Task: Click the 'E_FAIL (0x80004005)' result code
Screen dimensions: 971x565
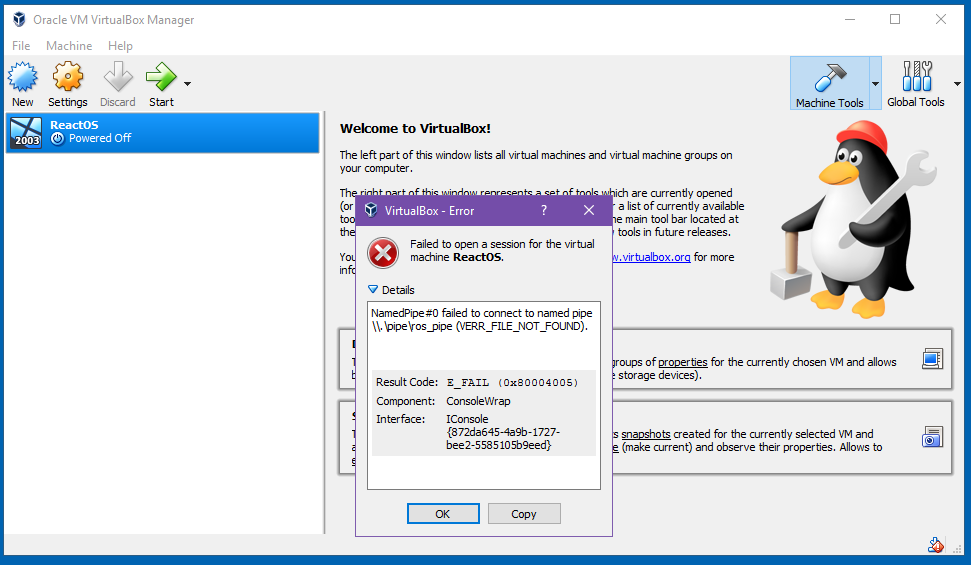Action: pyautogui.click(x=512, y=382)
